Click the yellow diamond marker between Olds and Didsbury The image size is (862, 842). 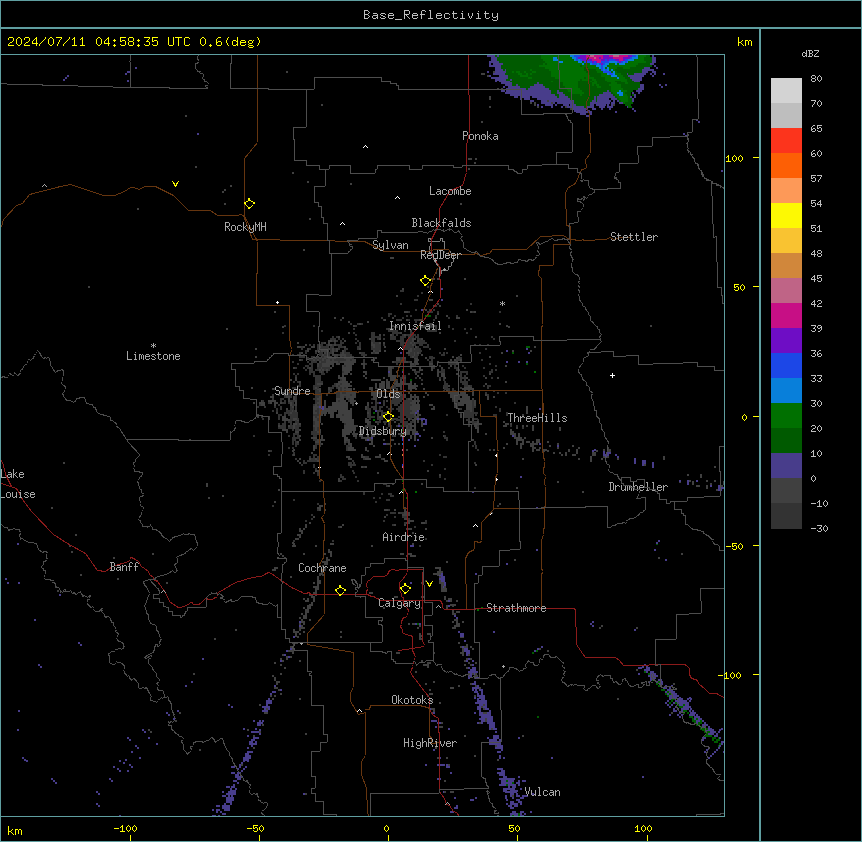point(388,417)
